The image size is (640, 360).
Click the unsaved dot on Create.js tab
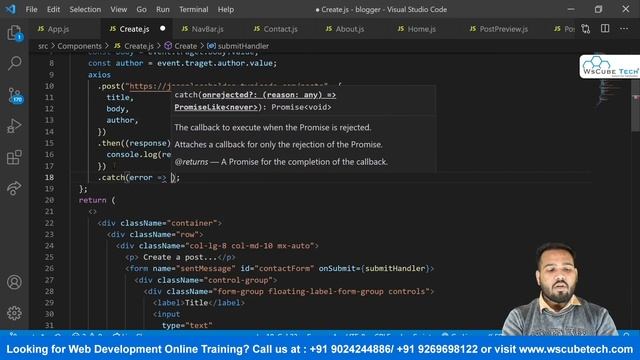pyautogui.click(x=163, y=29)
